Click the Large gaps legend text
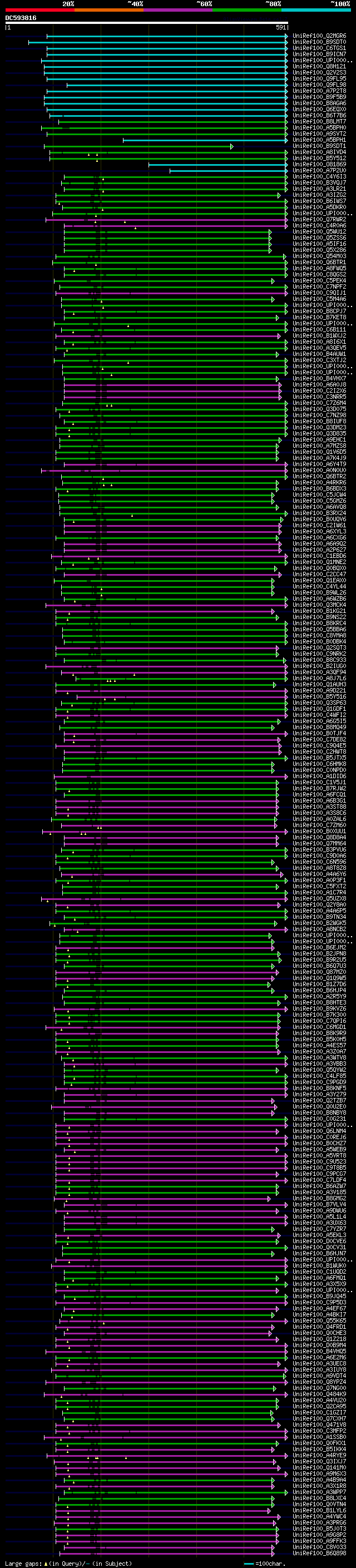Screen dimensions: 356x1568 24,1563
